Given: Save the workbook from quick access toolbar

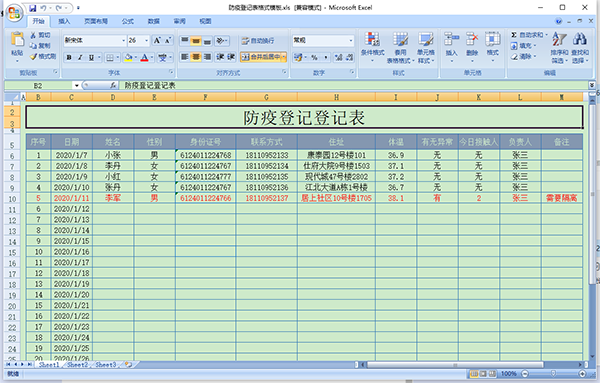Looking at the screenshot, I should point(33,8).
